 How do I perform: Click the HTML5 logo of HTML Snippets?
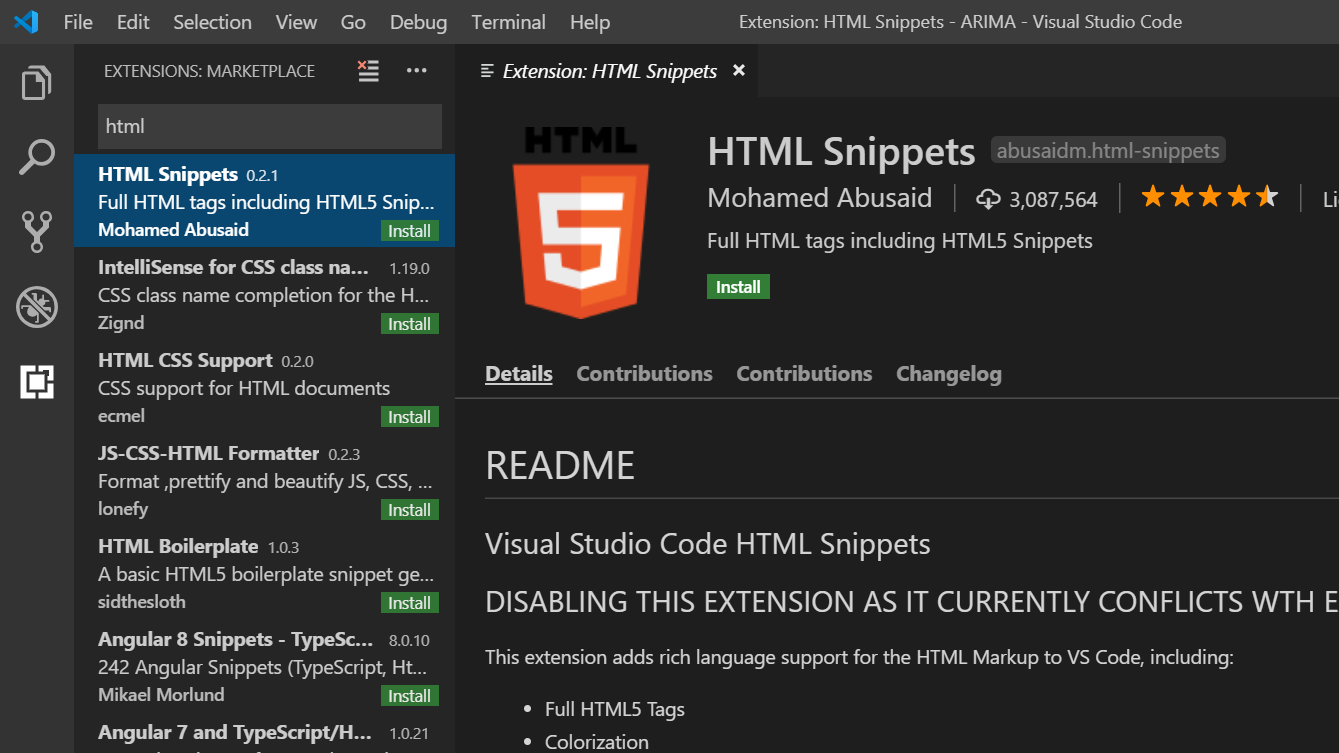(x=581, y=222)
